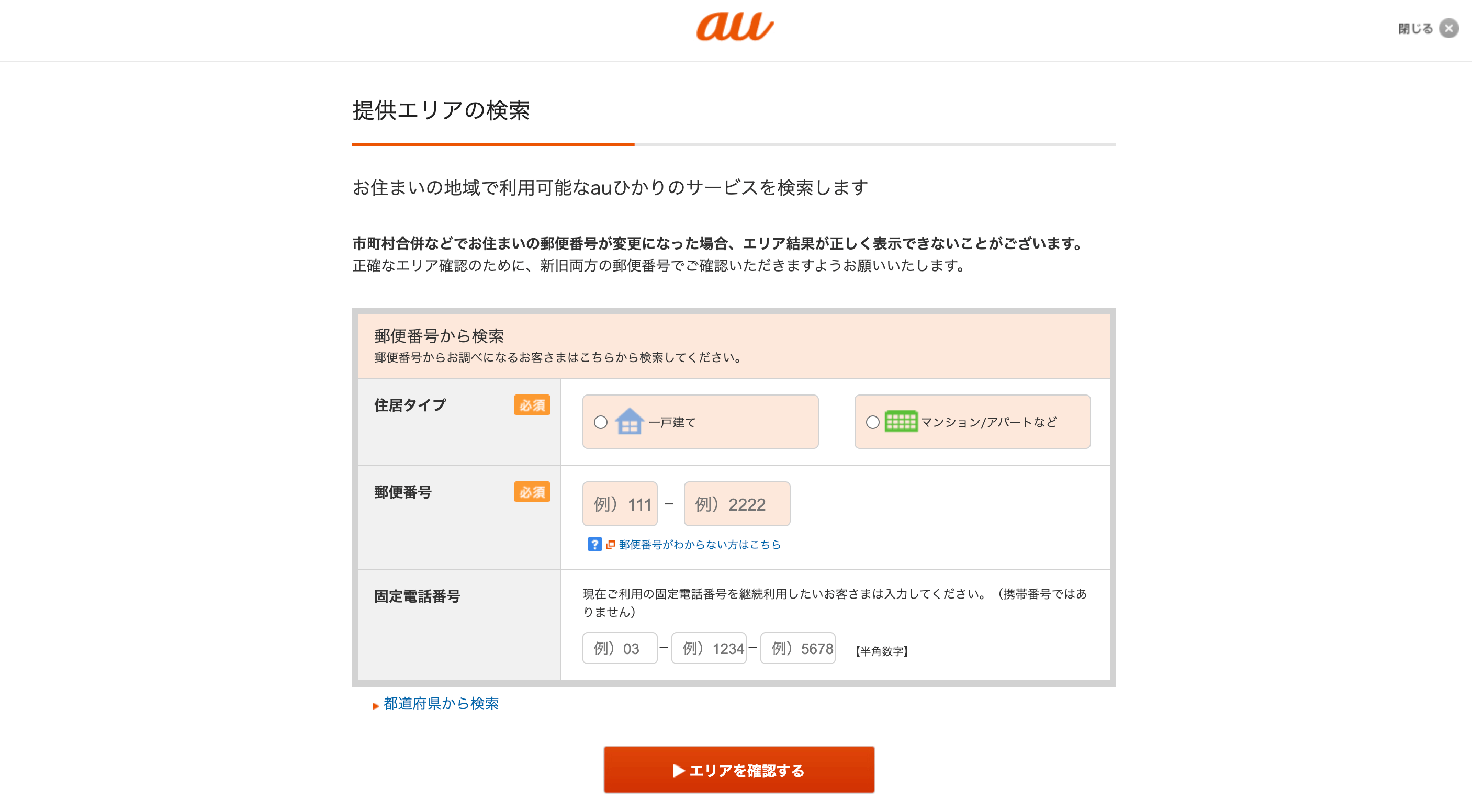The image size is (1472, 812).
Task: Focus the first postal code field 例）111
Action: (620, 504)
